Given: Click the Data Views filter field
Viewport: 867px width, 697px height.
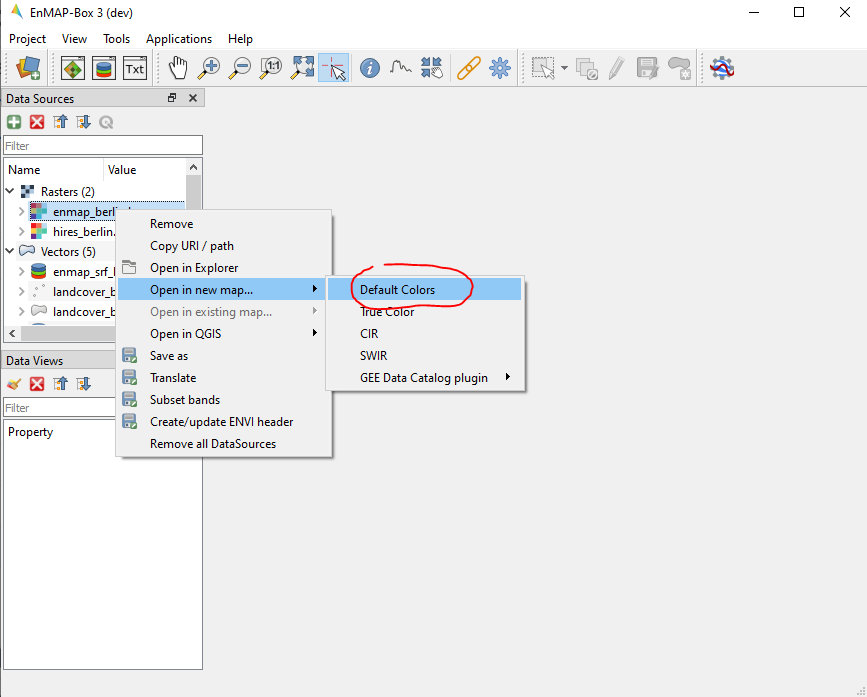Looking at the screenshot, I should (60, 407).
